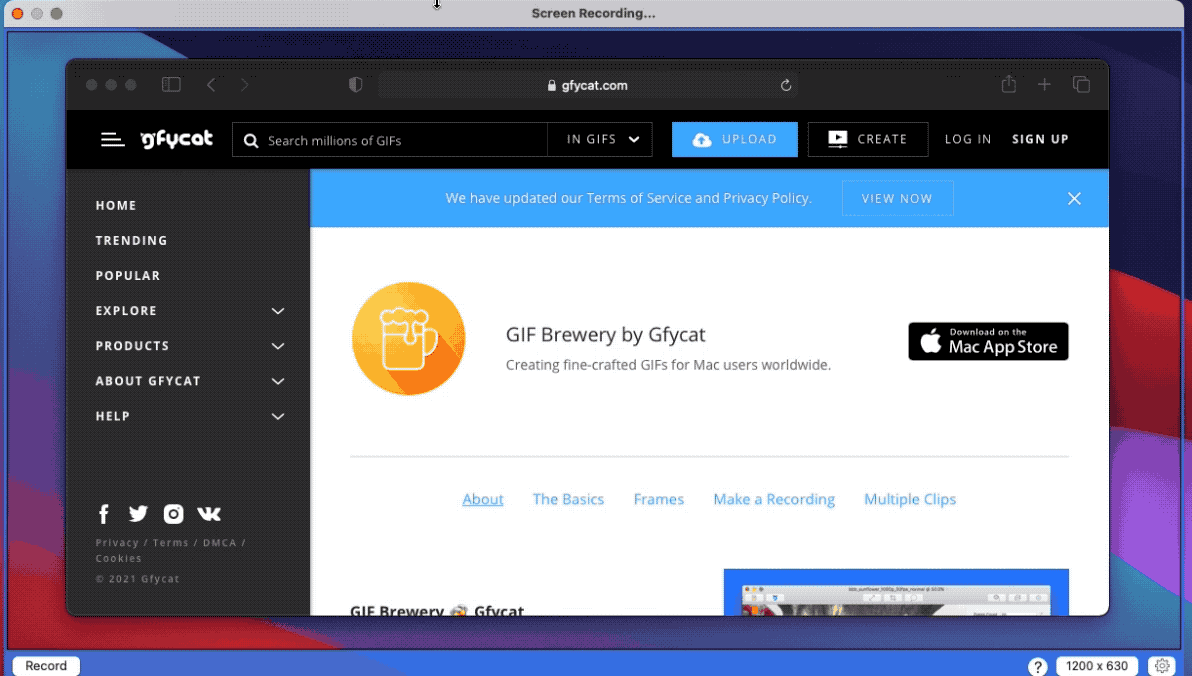Expand the Explore sidebar section

pyautogui.click(x=278, y=311)
